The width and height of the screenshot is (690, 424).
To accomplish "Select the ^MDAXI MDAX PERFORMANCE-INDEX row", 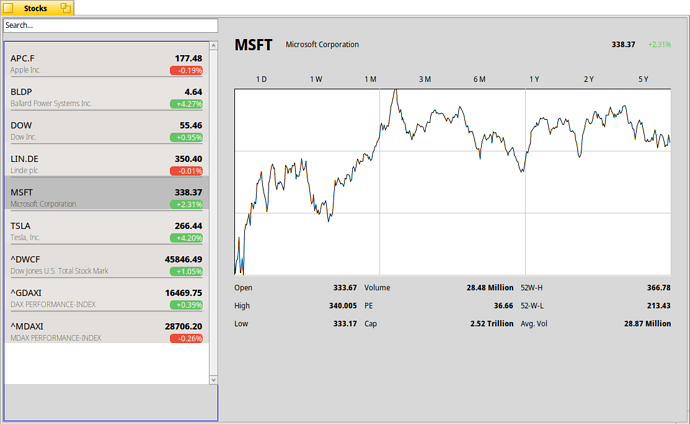I will coord(107,327).
